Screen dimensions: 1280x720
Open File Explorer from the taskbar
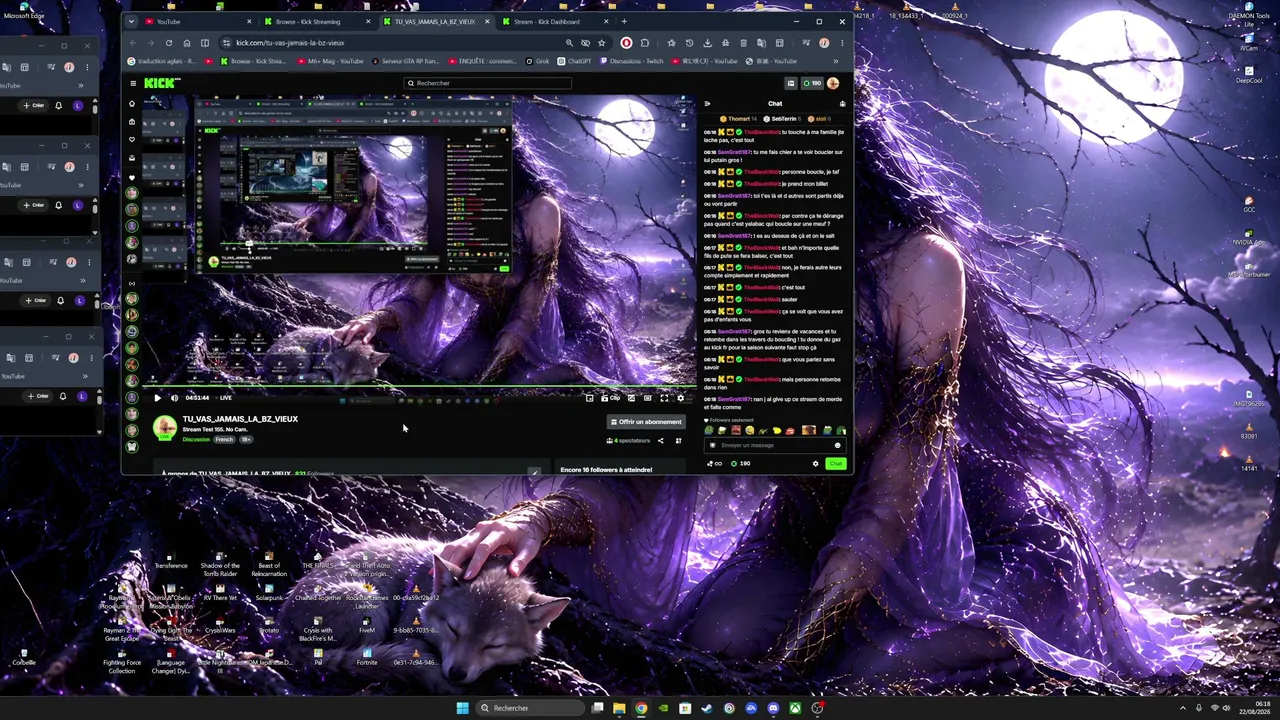[619, 708]
